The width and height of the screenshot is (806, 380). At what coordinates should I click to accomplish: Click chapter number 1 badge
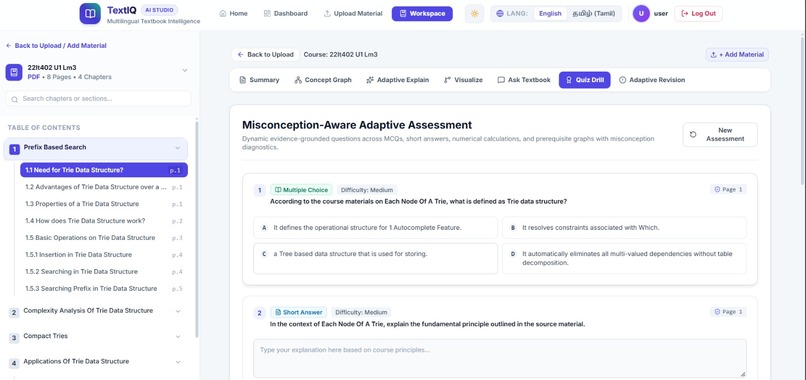pos(14,150)
